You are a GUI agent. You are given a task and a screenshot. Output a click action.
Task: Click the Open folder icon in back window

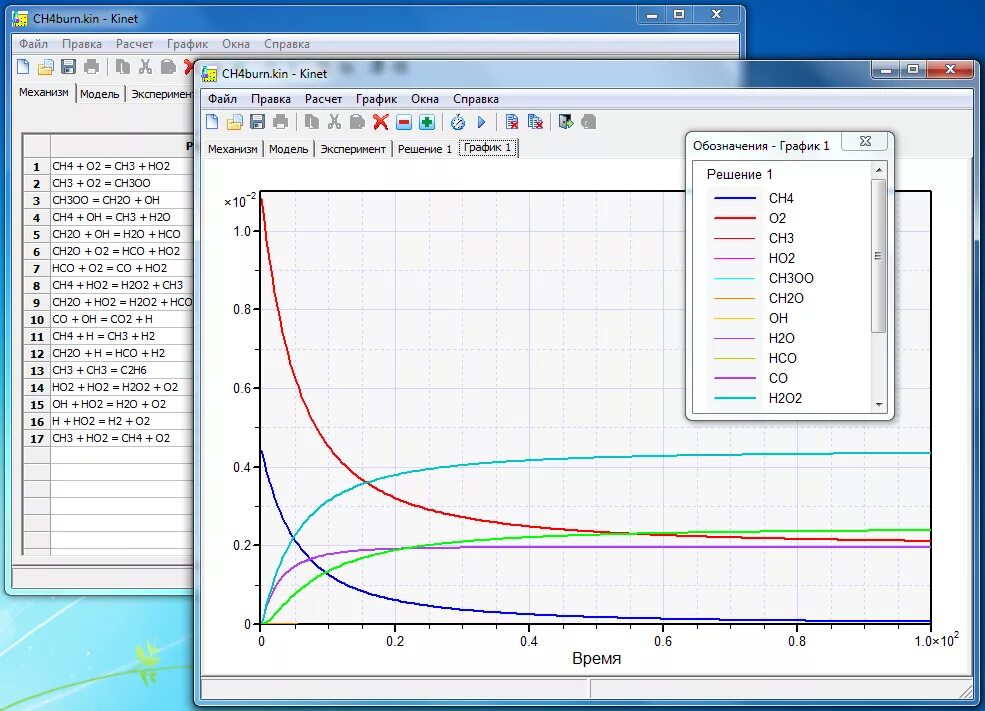46,67
